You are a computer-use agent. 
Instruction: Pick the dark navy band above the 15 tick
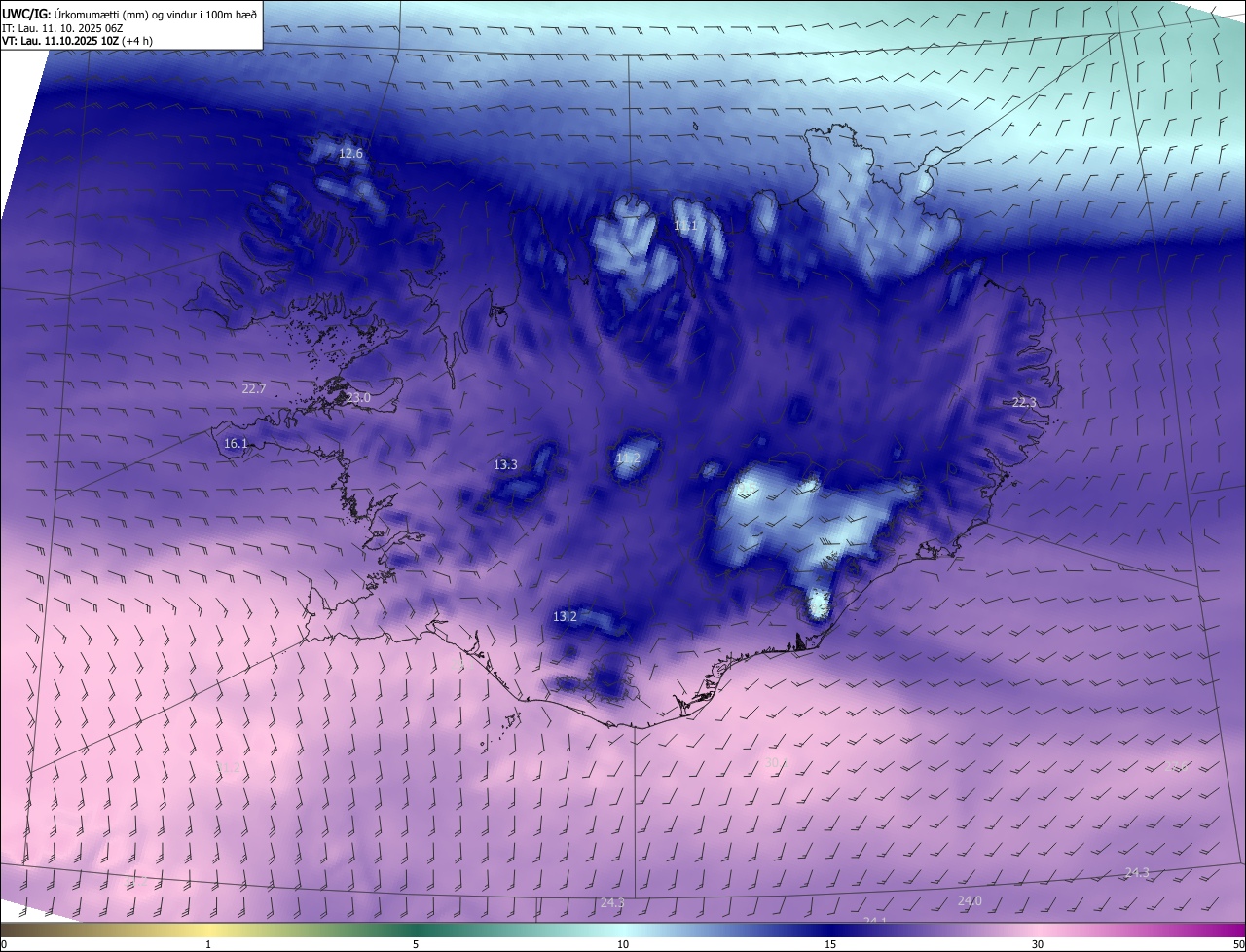[x=830, y=931]
